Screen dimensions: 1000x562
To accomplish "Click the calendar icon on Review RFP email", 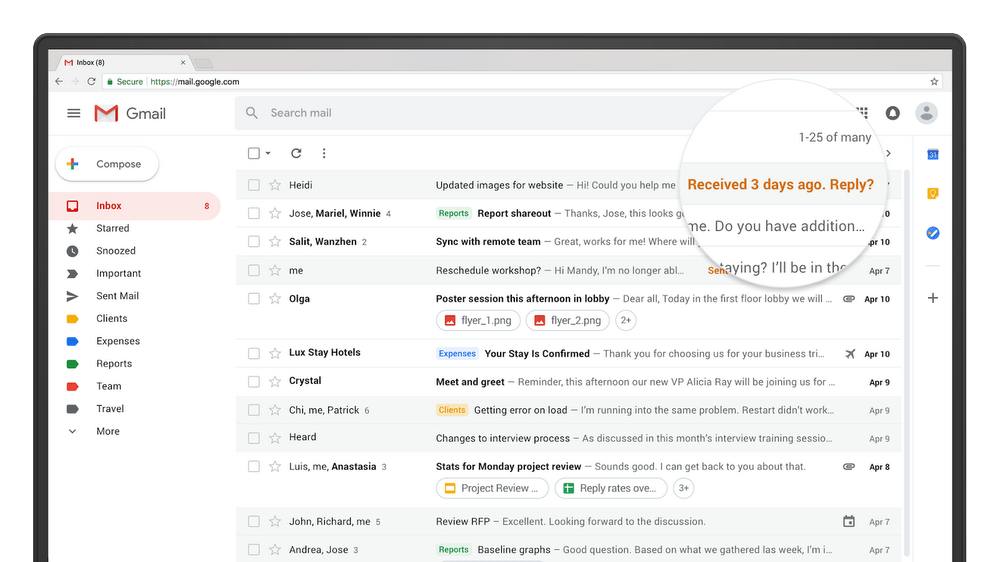I will (849, 521).
